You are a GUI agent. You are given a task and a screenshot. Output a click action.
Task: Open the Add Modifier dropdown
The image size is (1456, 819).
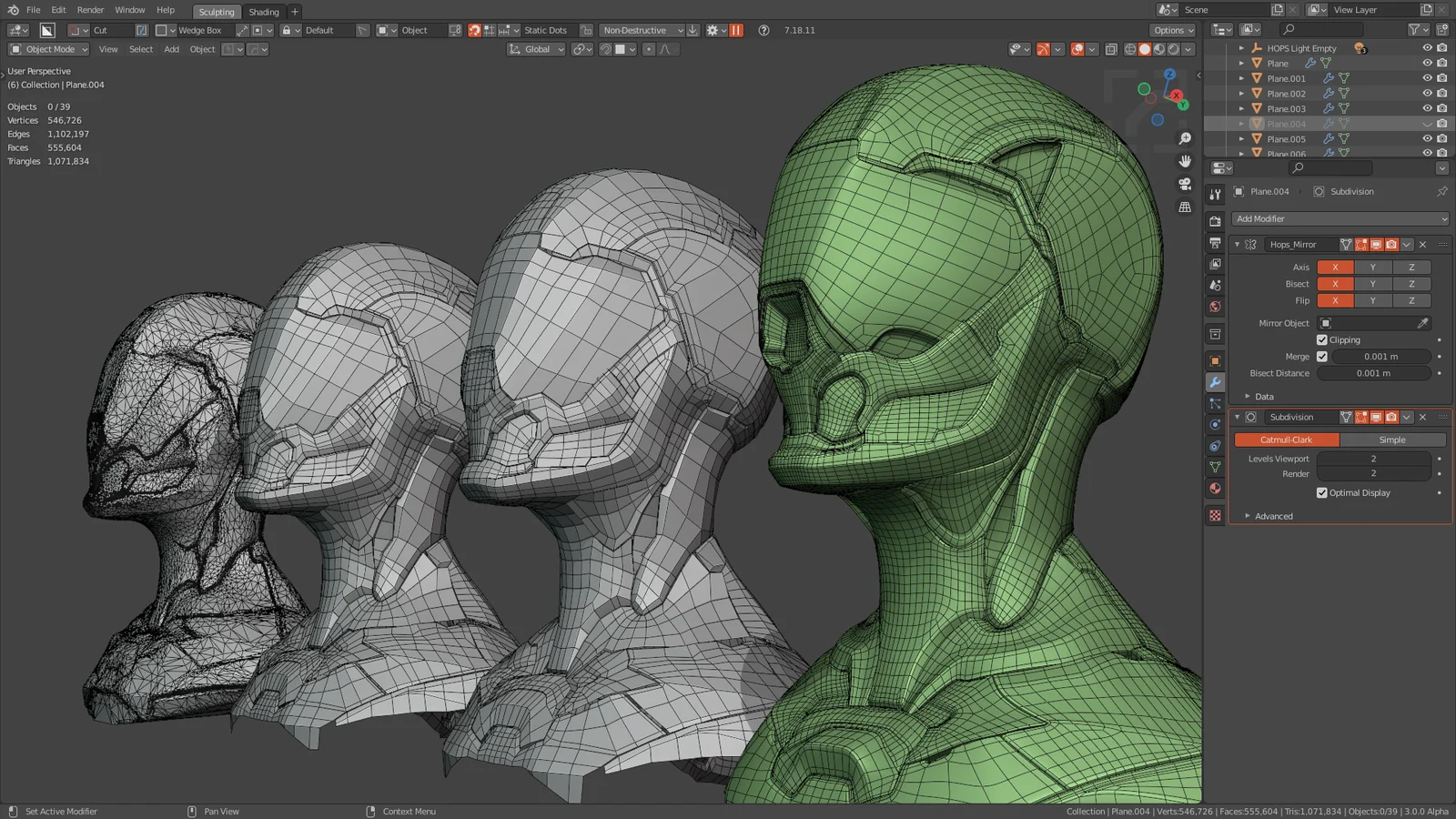tap(1338, 218)
